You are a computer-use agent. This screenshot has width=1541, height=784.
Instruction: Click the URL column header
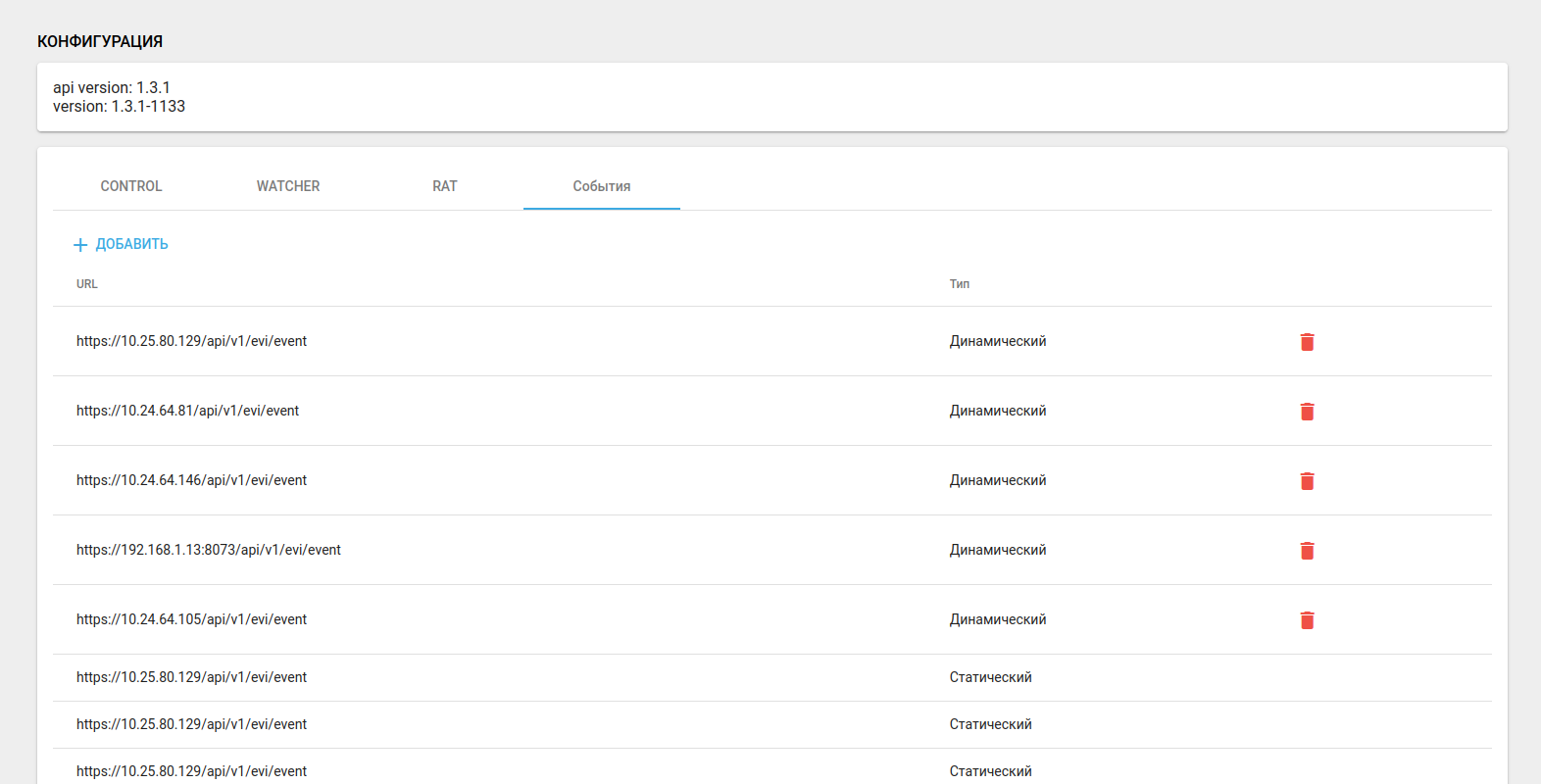(x=87, y=284)
